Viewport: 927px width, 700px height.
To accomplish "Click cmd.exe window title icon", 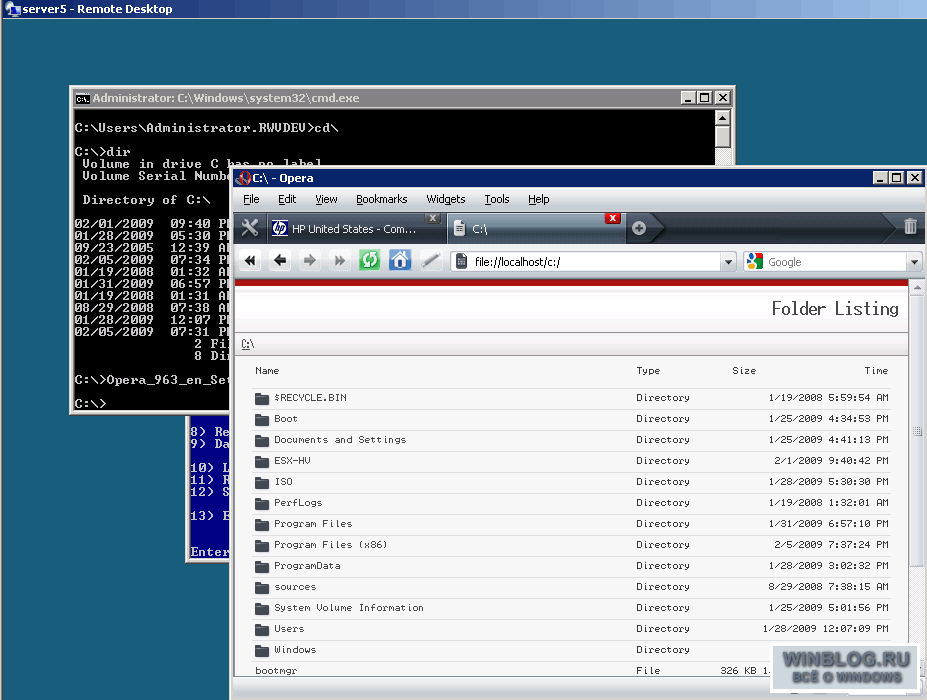I will [x=83, y=98].
